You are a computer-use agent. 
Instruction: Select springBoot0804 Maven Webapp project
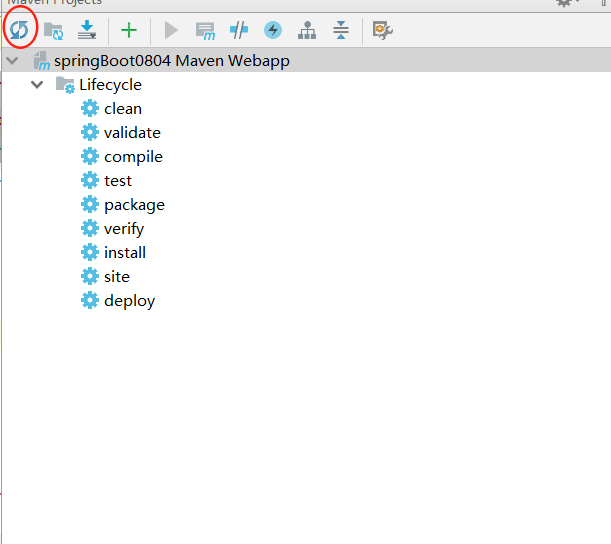(x=306, y=61)
